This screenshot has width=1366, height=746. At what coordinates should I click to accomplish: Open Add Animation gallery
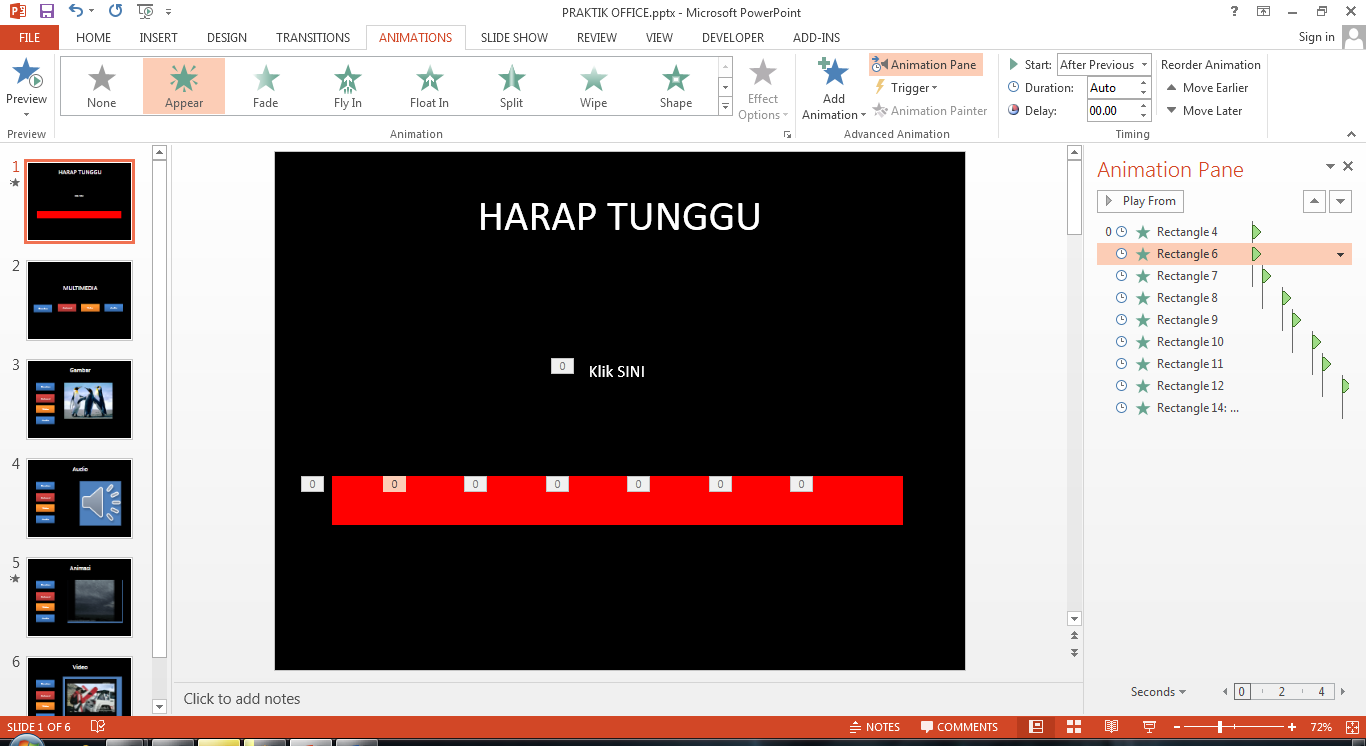[x=834, y=89]
